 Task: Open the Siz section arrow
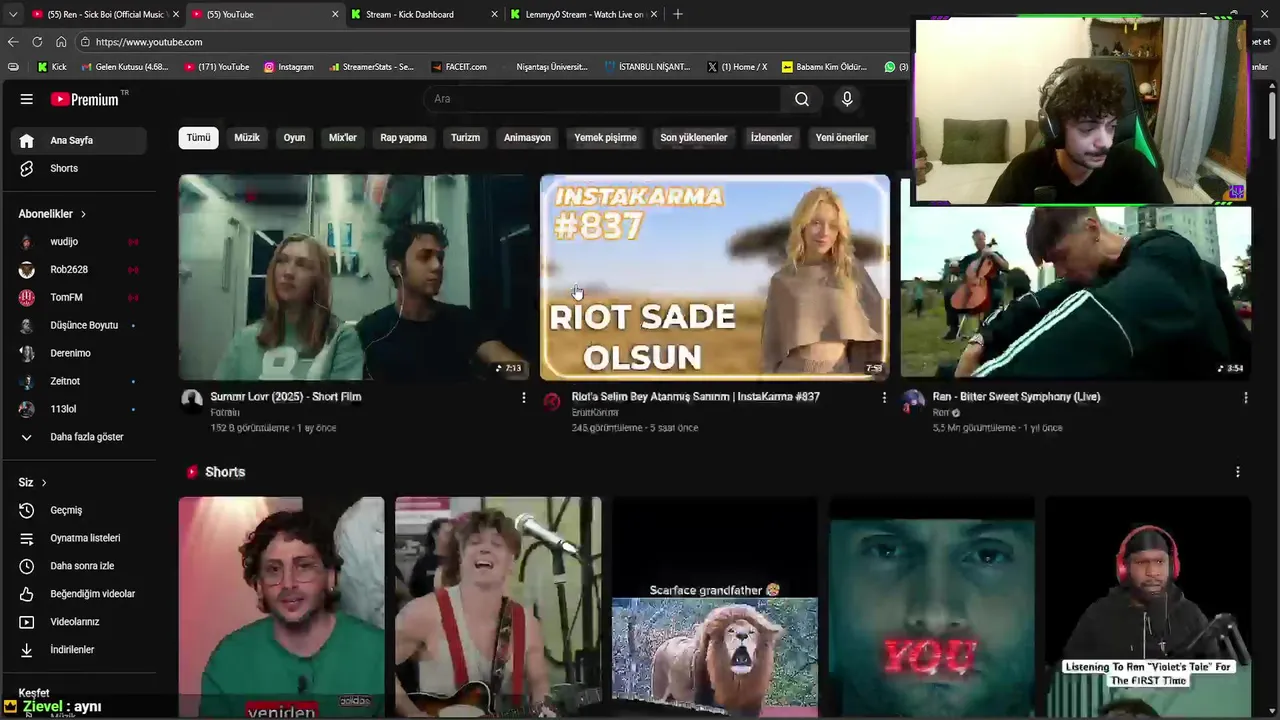[x=44, y=483]
